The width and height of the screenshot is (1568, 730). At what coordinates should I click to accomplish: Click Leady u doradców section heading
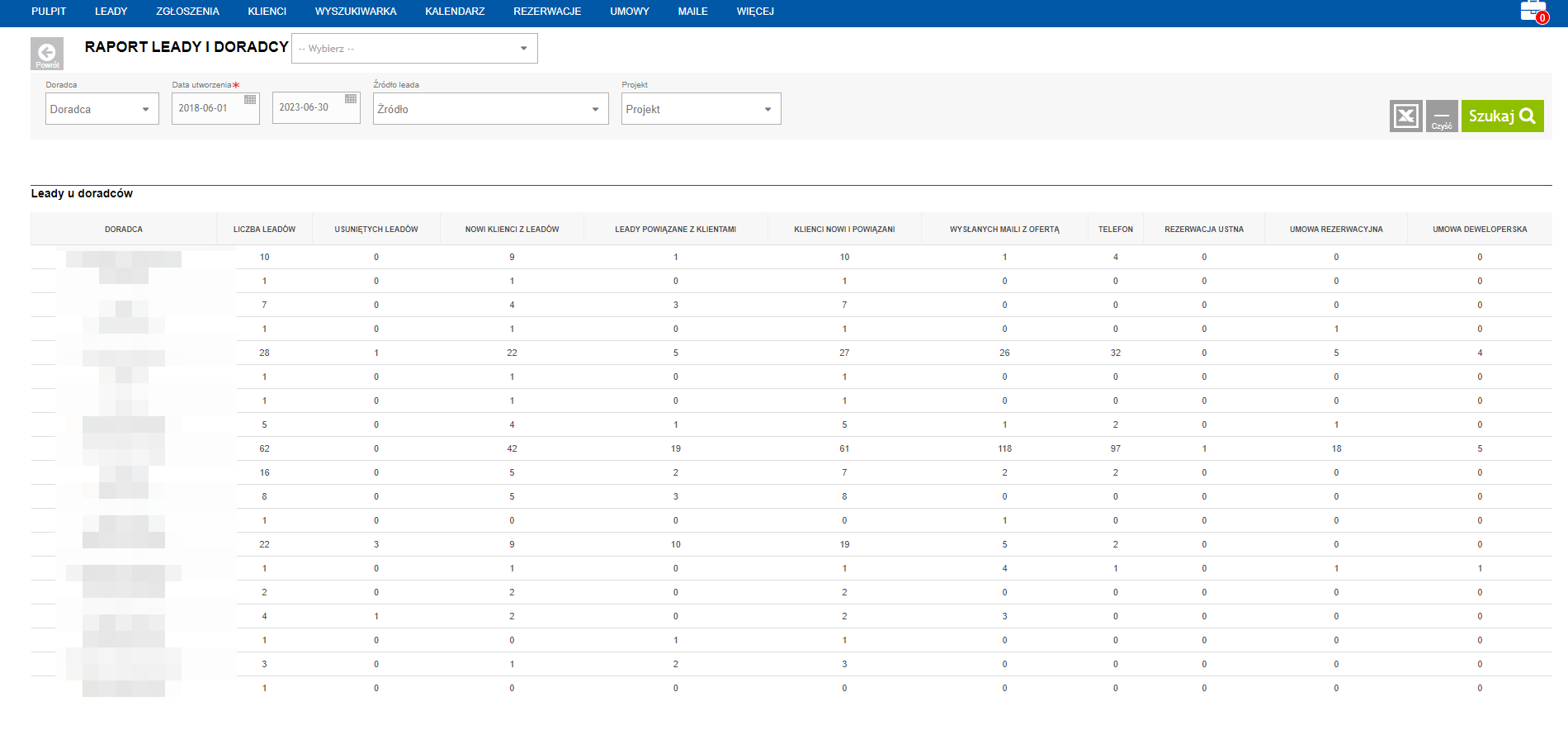[82, 193]
